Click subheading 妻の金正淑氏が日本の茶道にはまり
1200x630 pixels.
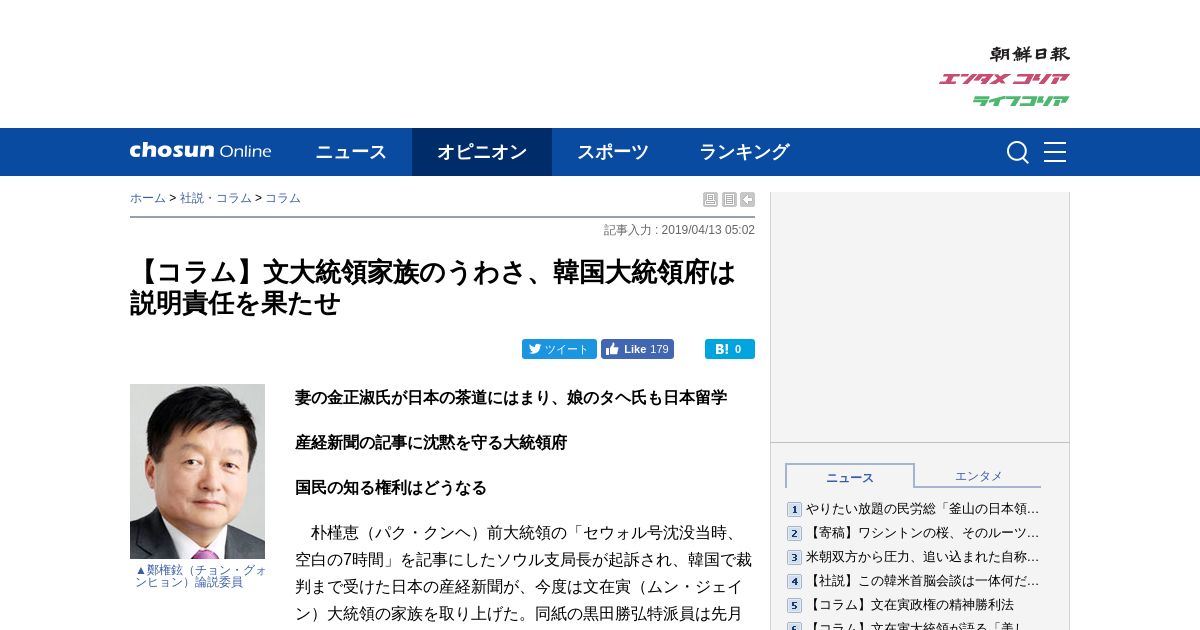511,397
